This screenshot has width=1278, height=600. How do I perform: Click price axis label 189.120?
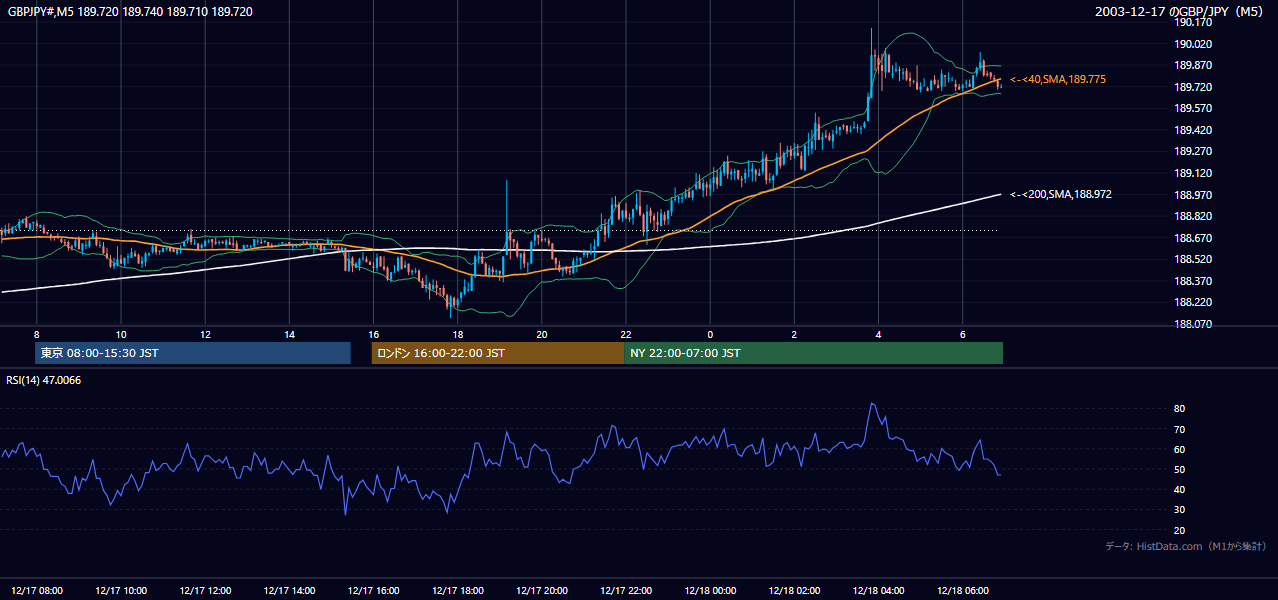click(x=1192, y=173)
